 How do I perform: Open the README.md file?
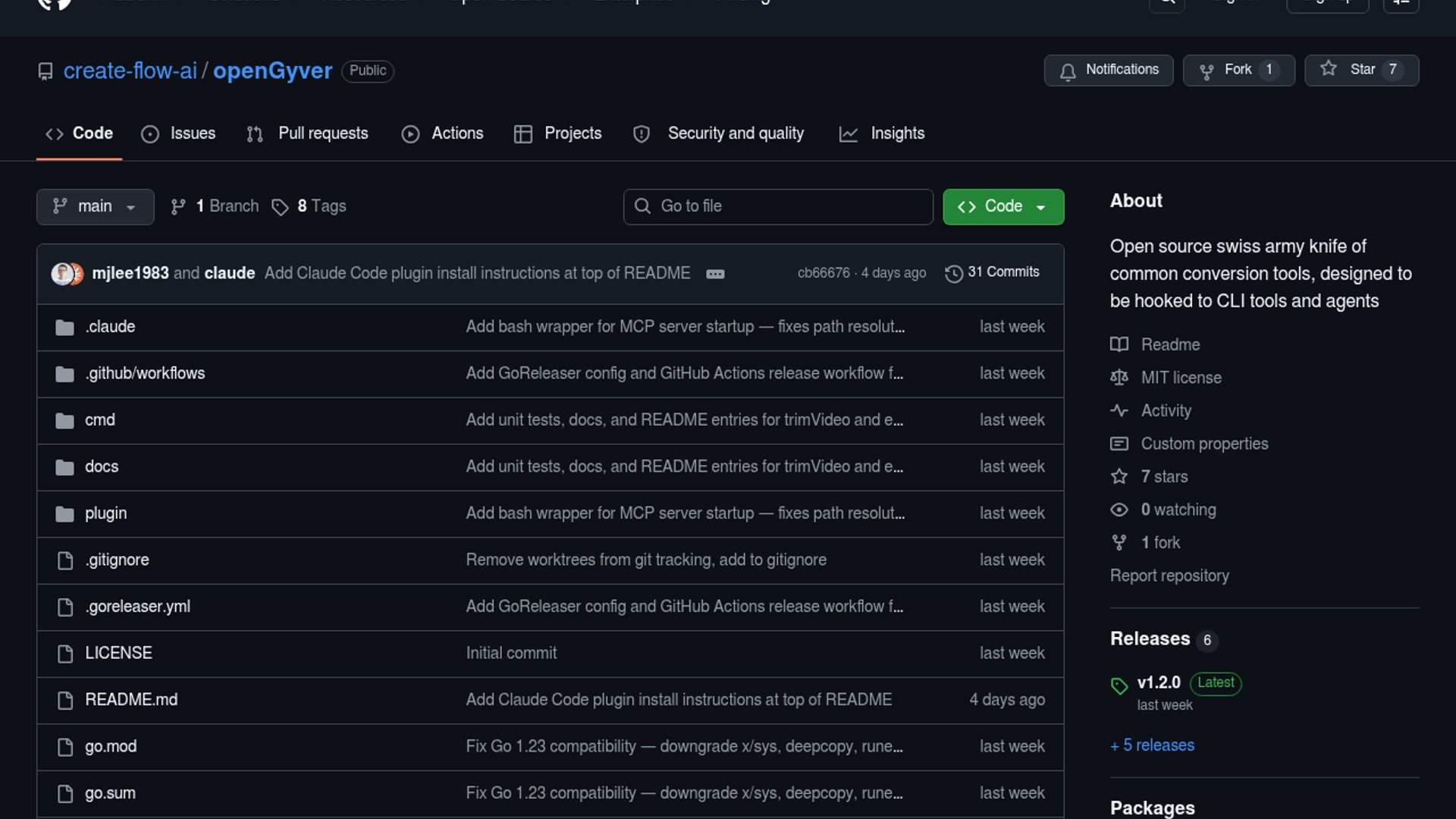click(x=131, y=700)
